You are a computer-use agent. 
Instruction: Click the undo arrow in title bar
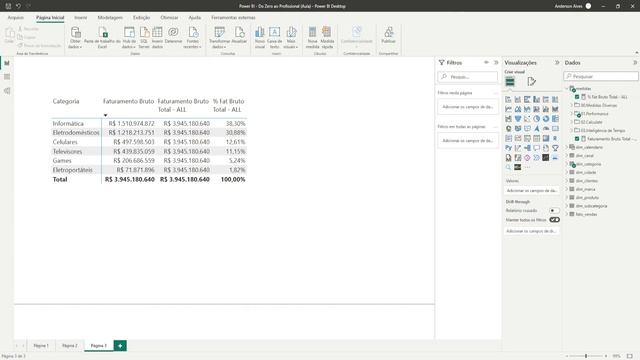(18, 6)
